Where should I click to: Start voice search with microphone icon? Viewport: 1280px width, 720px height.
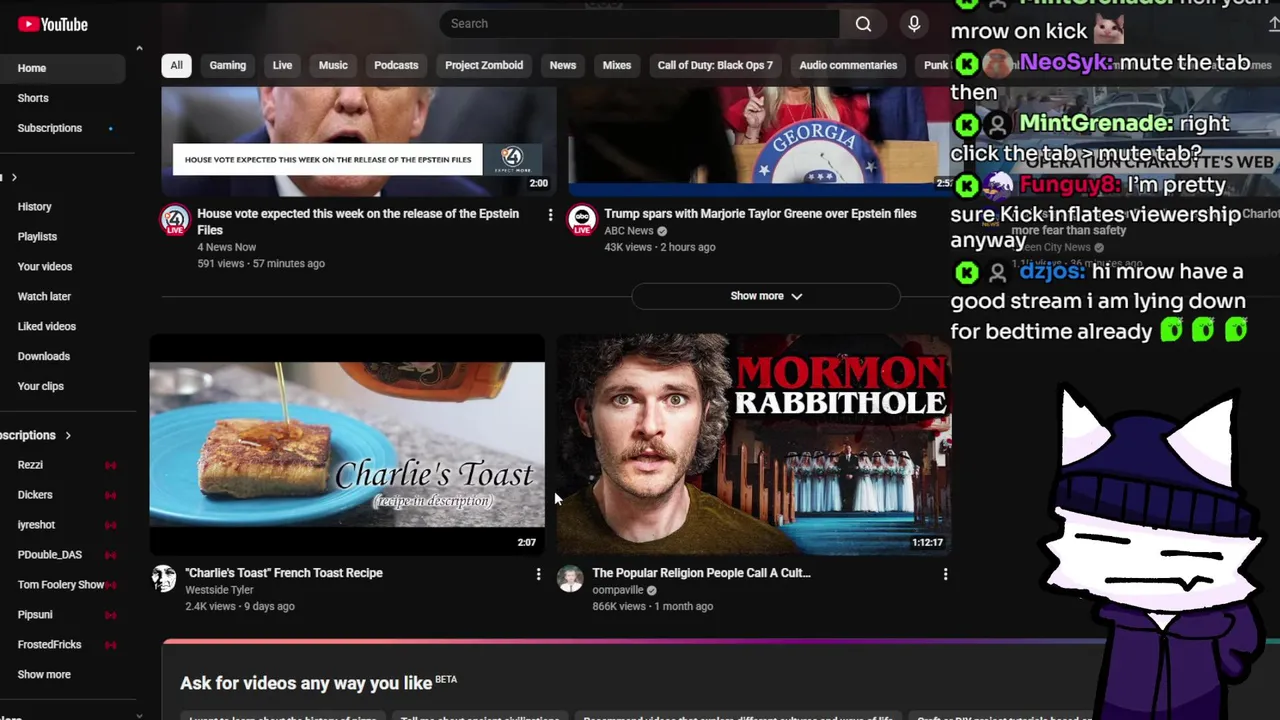click(x=914, y=24)
